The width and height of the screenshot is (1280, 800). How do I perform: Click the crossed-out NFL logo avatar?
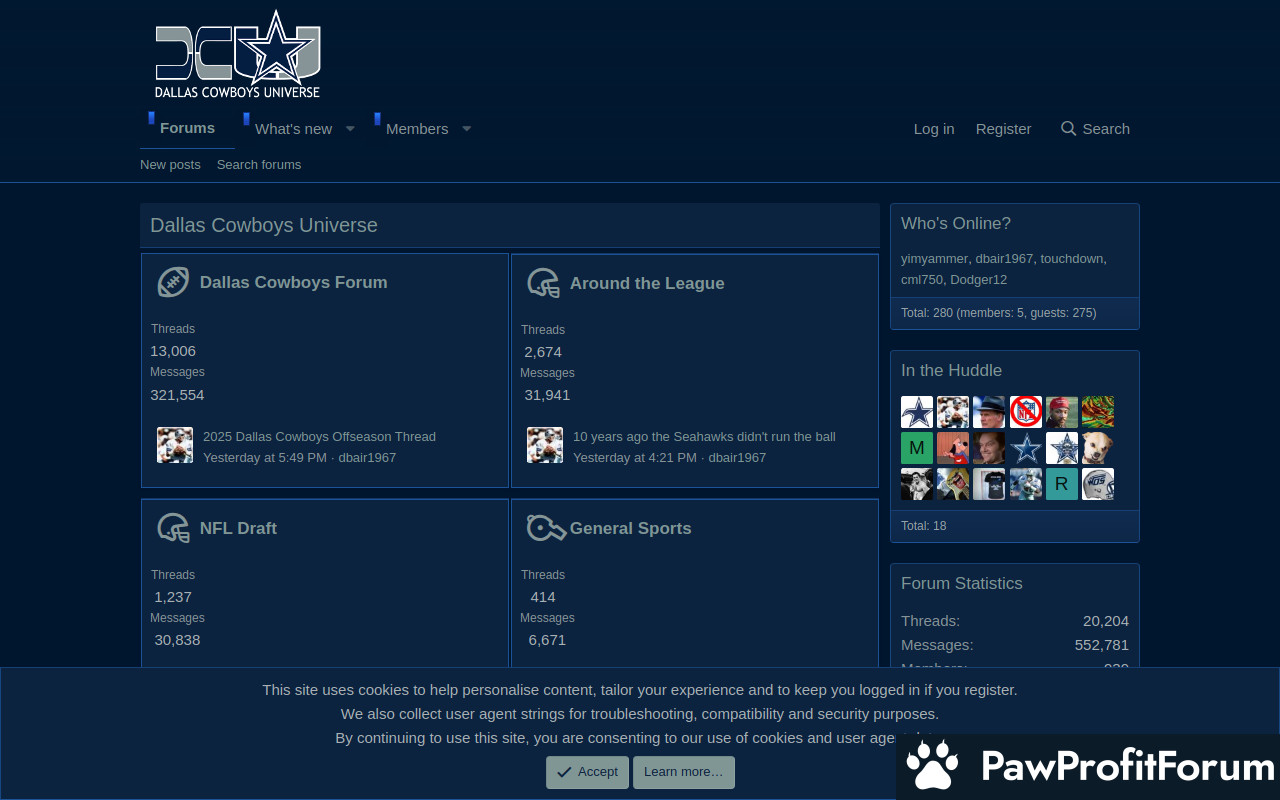(x=1025, y=412)
